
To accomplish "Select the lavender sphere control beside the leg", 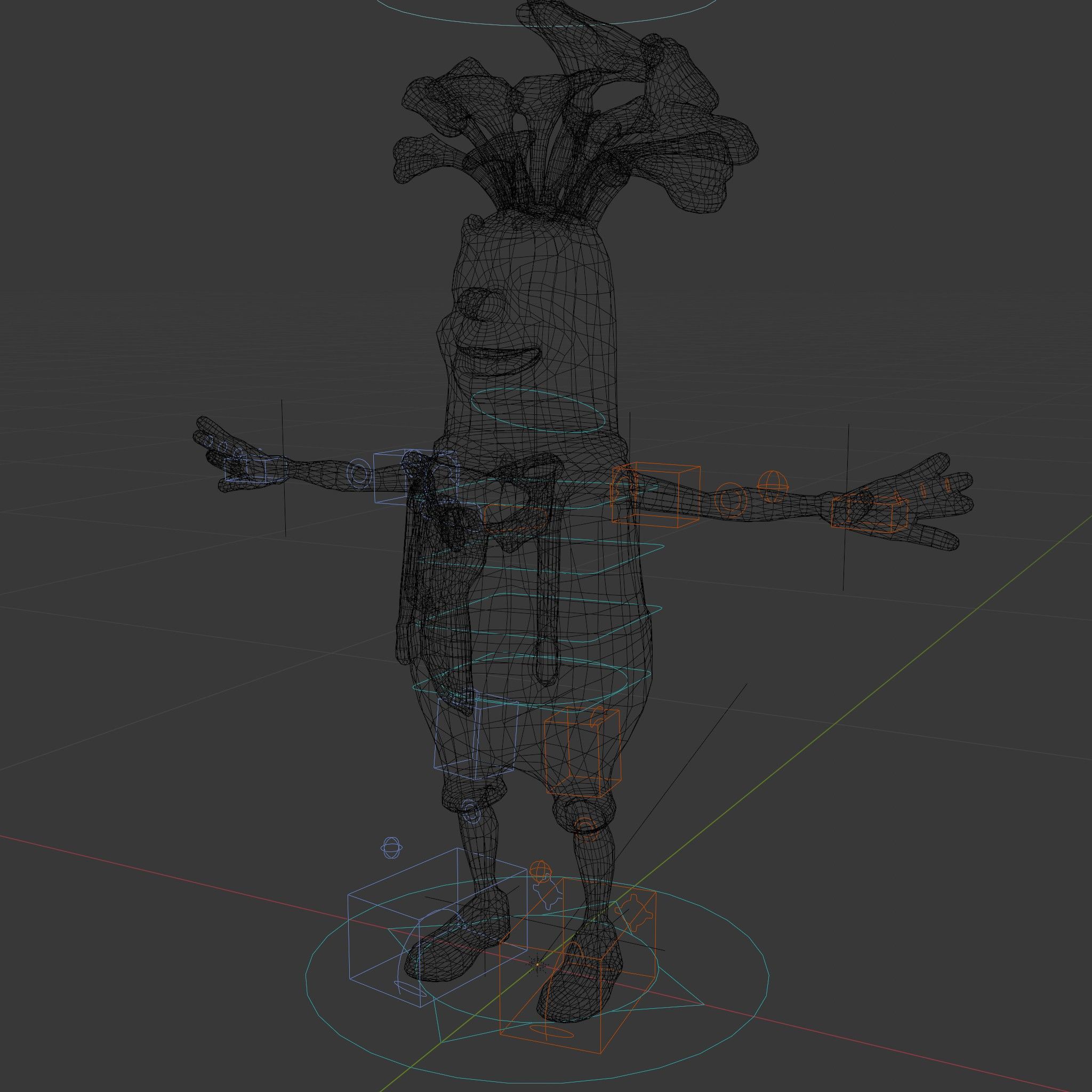I will tap(391, 848).
